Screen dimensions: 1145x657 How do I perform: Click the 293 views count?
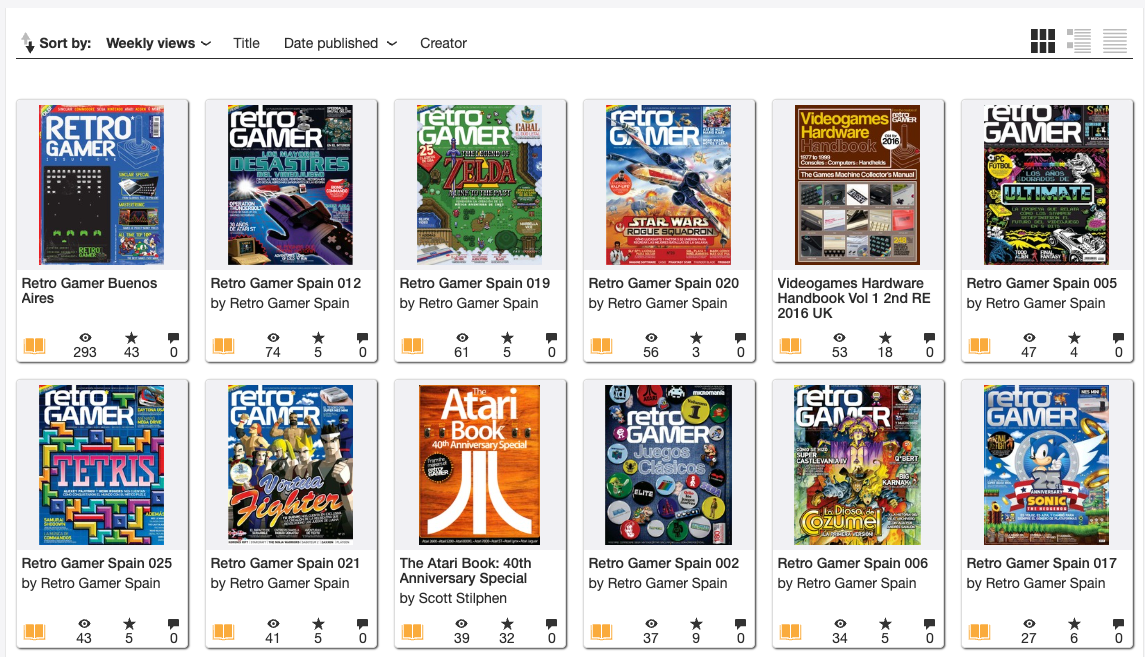[85, 353]
